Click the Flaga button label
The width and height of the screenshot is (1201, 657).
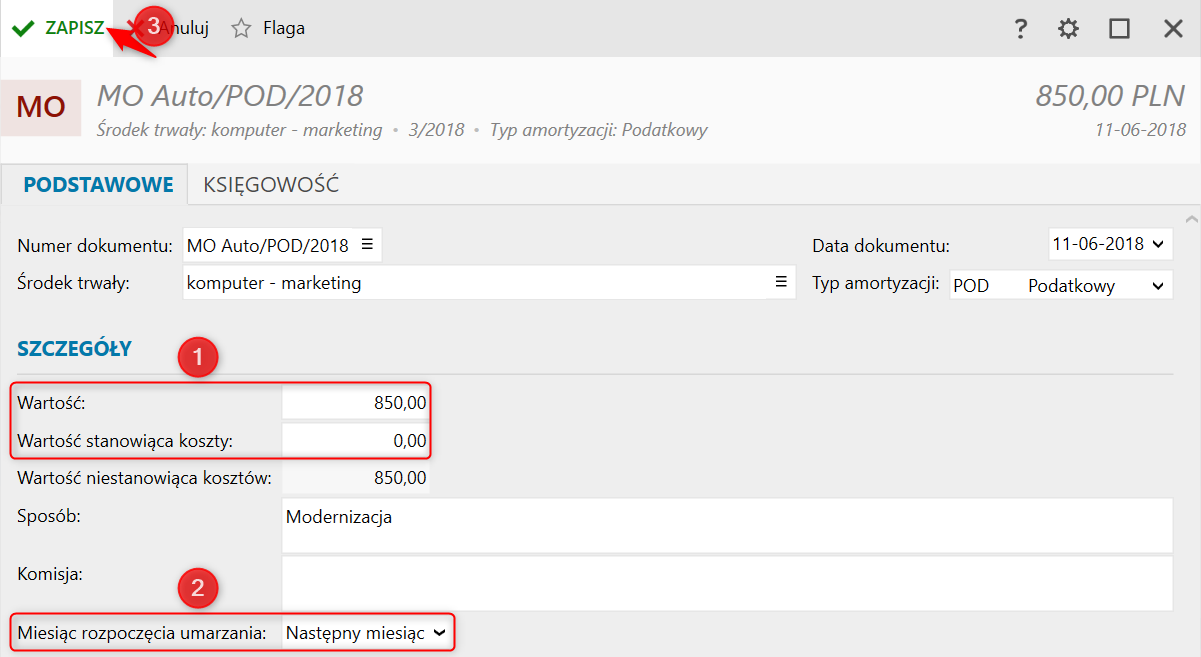coord(284,29)
